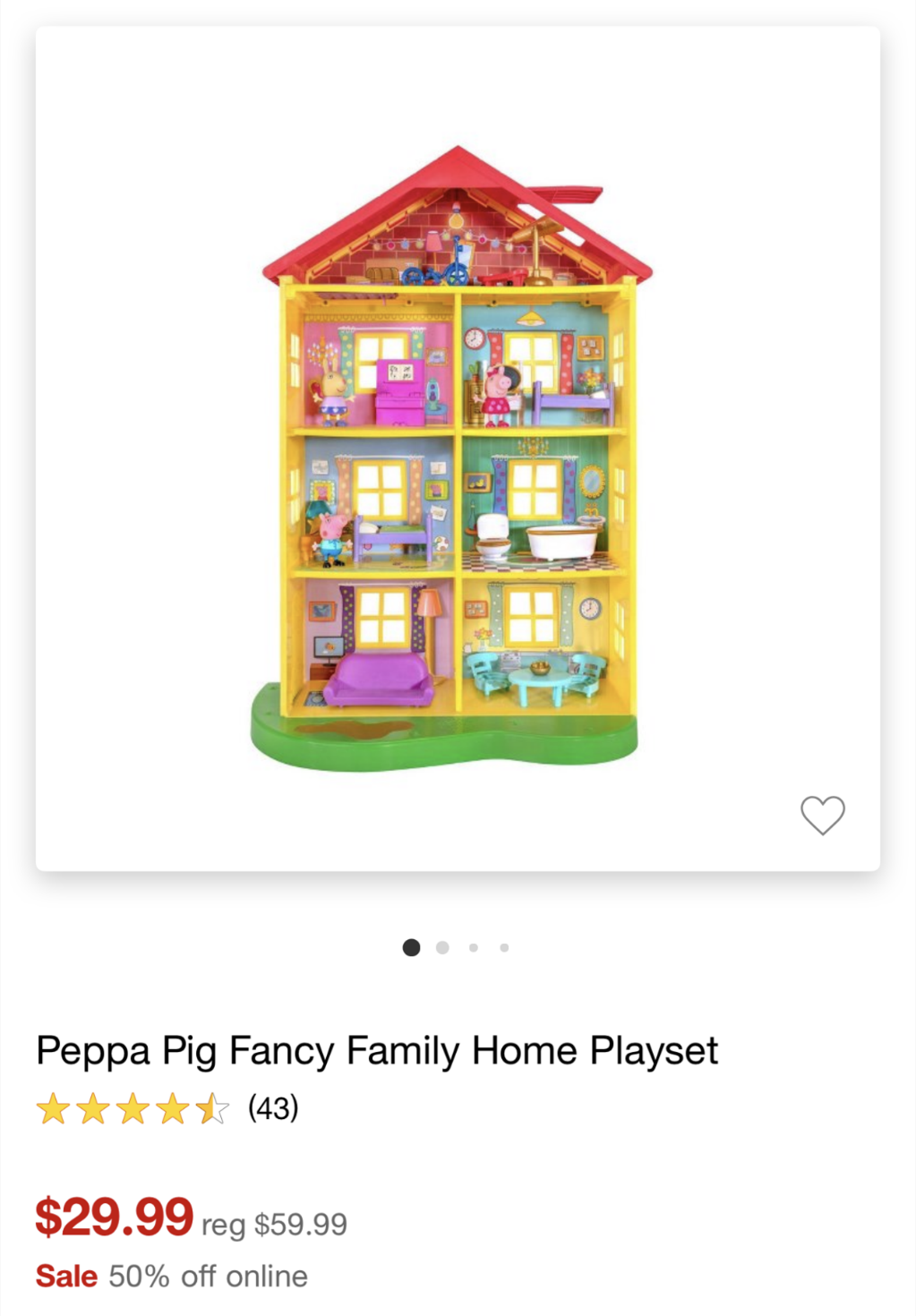Image resolution: width=916 pixels, height=1316 pixels.
Task: Click the third gold rating star
Action: [133, 1108]
